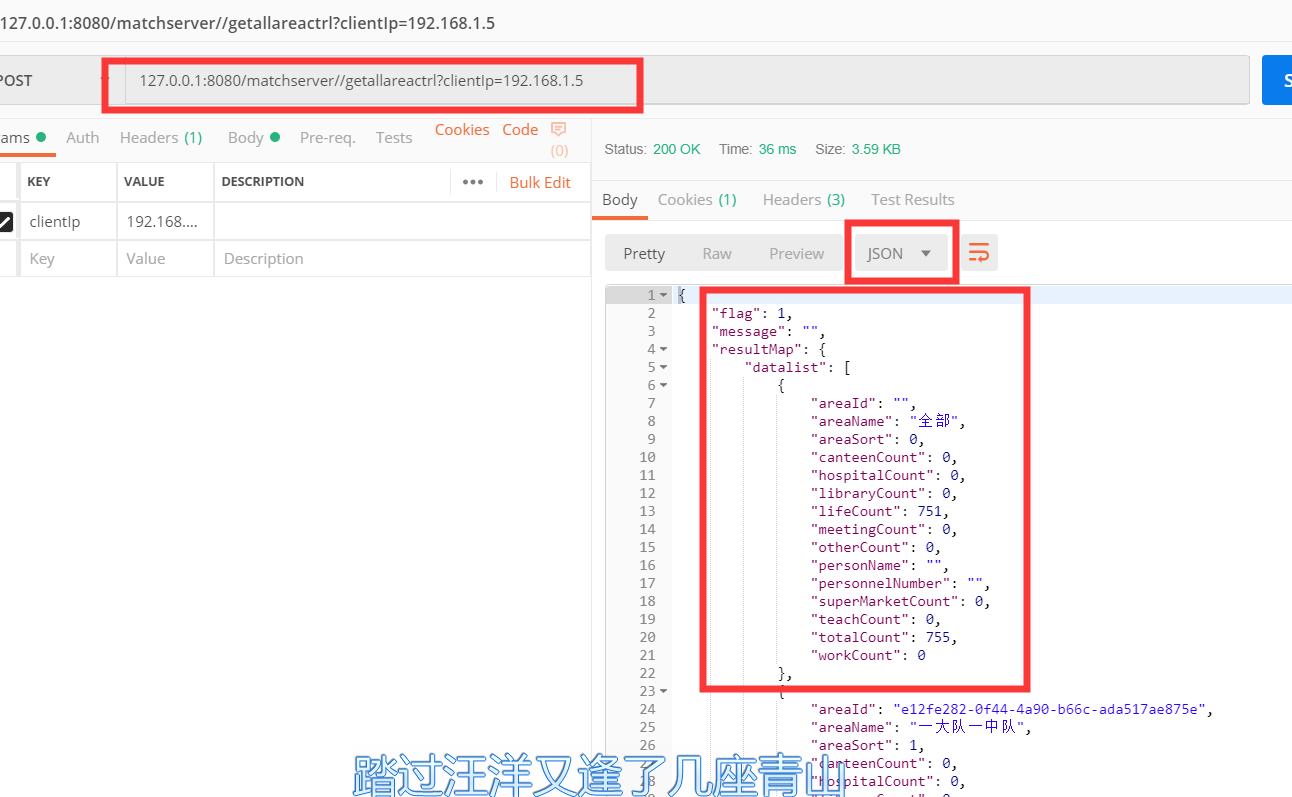Open the response Cookies (1) tab

(697, 200)
